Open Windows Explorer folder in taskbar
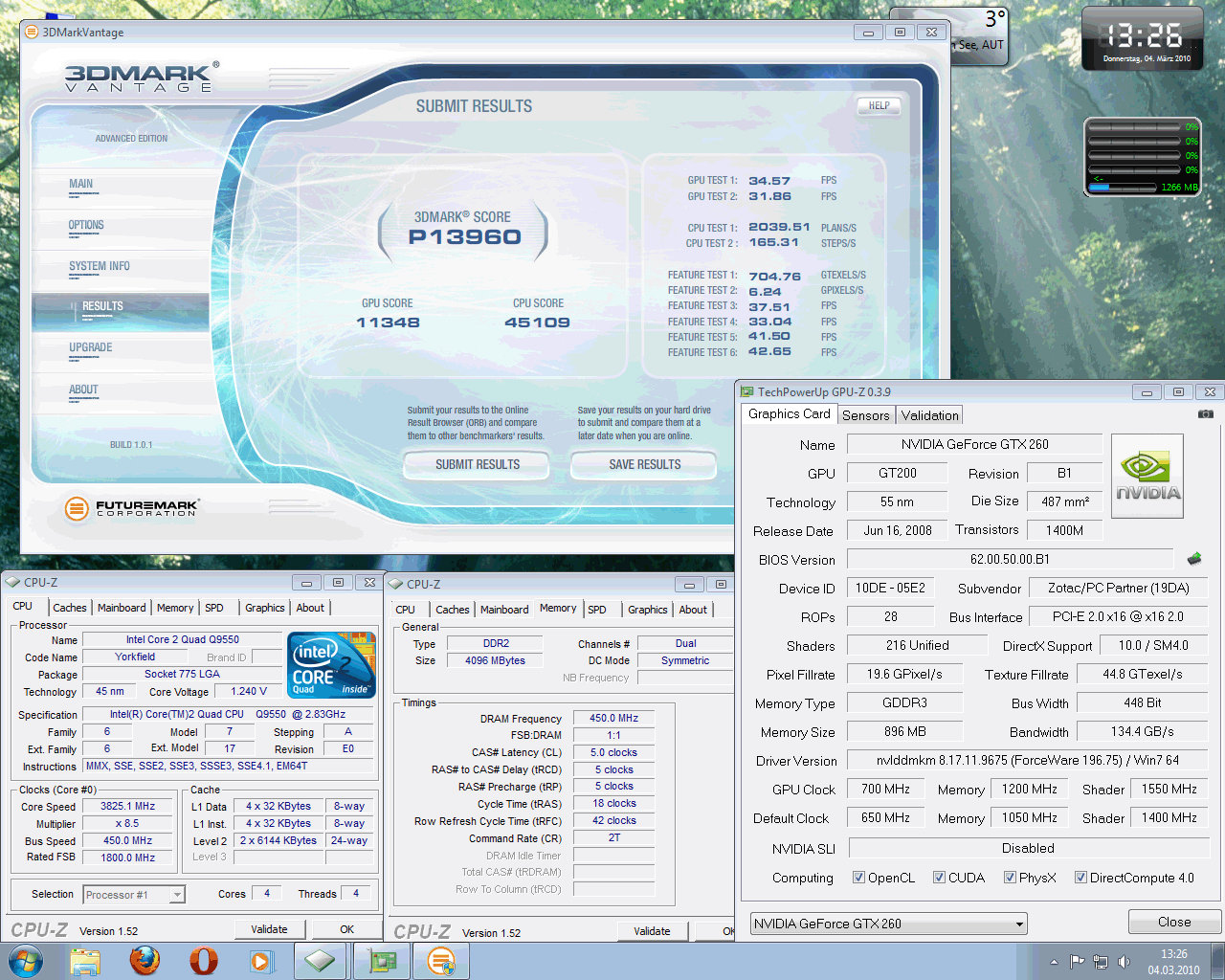Image resolution: width=1225 pixels, height=980 pixels. pyautogui.click(x=85, y=960)
